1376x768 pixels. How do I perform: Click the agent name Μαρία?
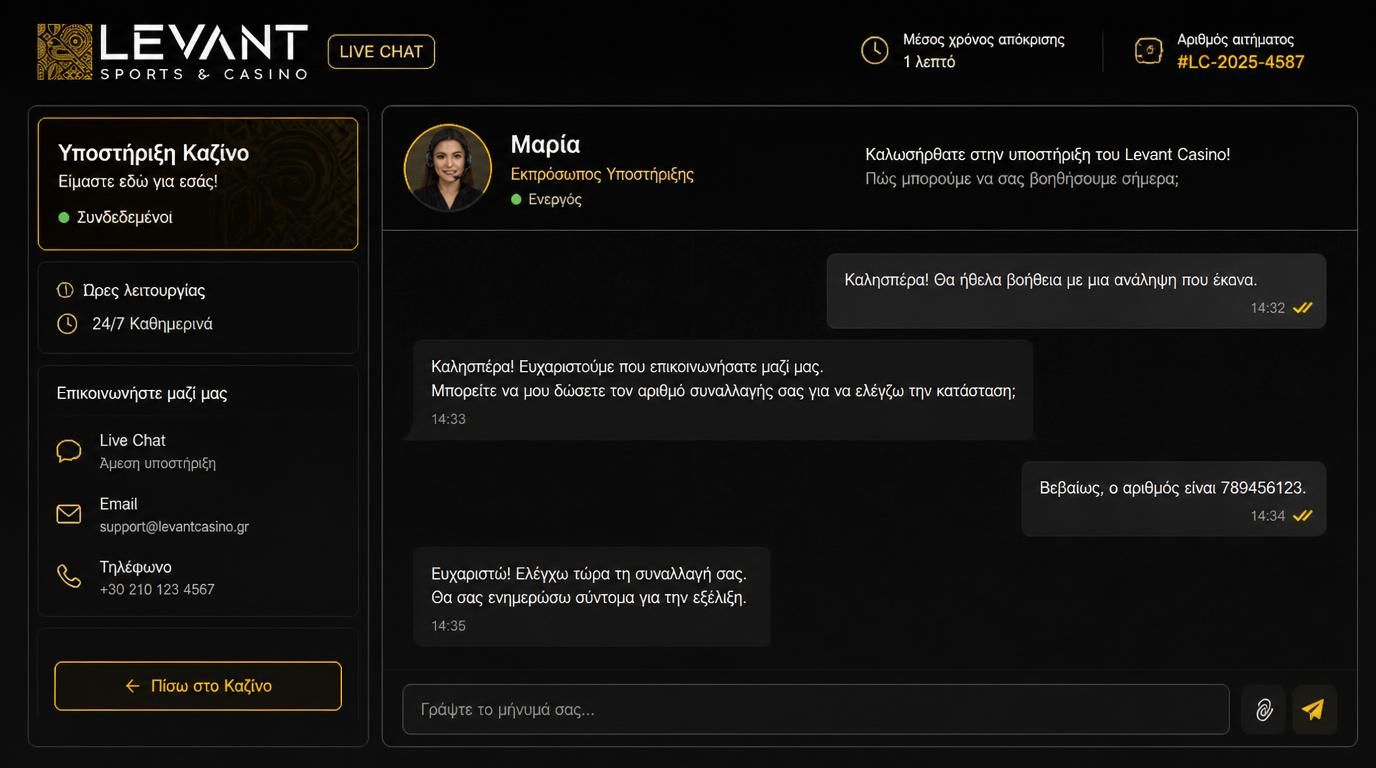tap(545, 144)
